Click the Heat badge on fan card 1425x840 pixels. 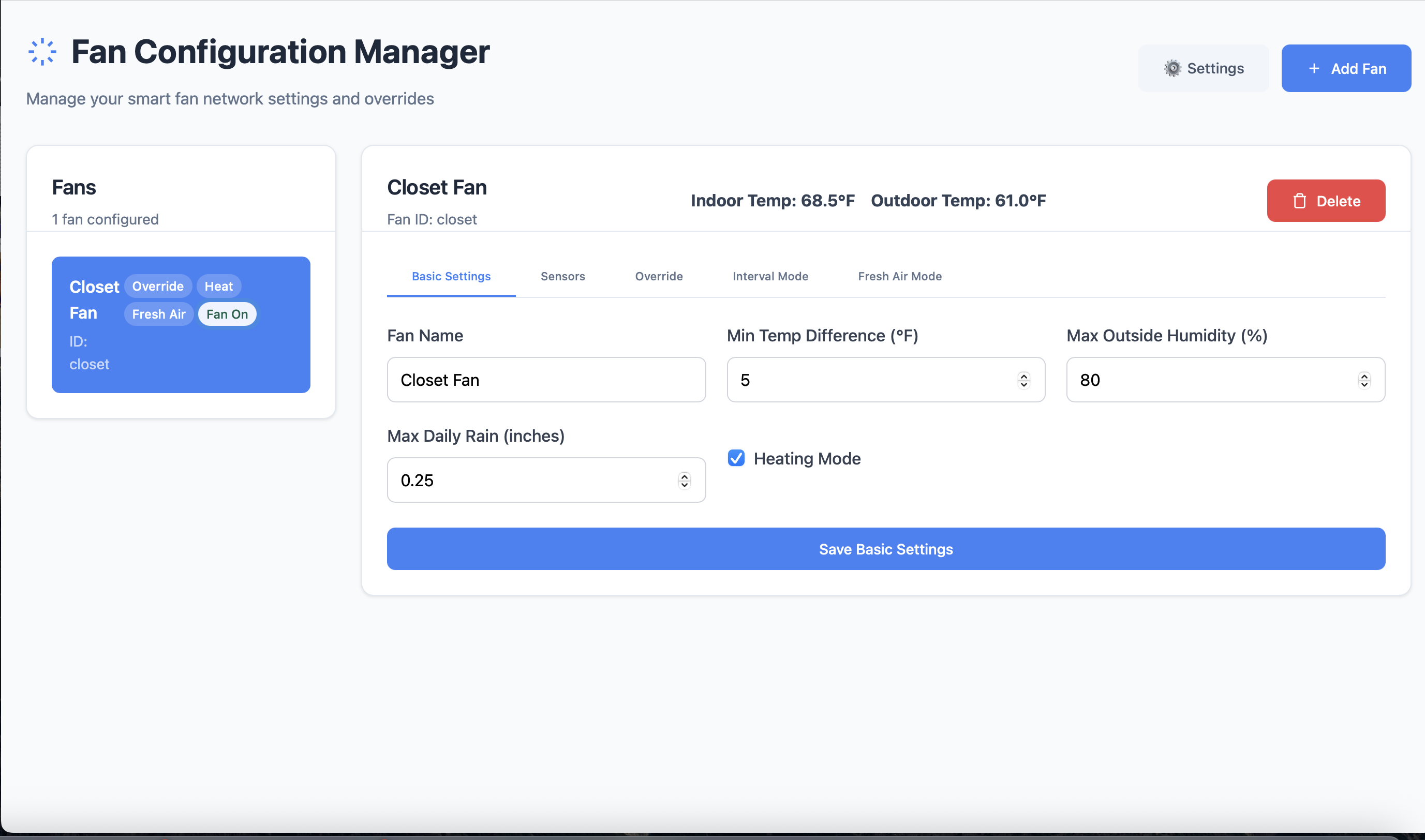pos(218,287)
